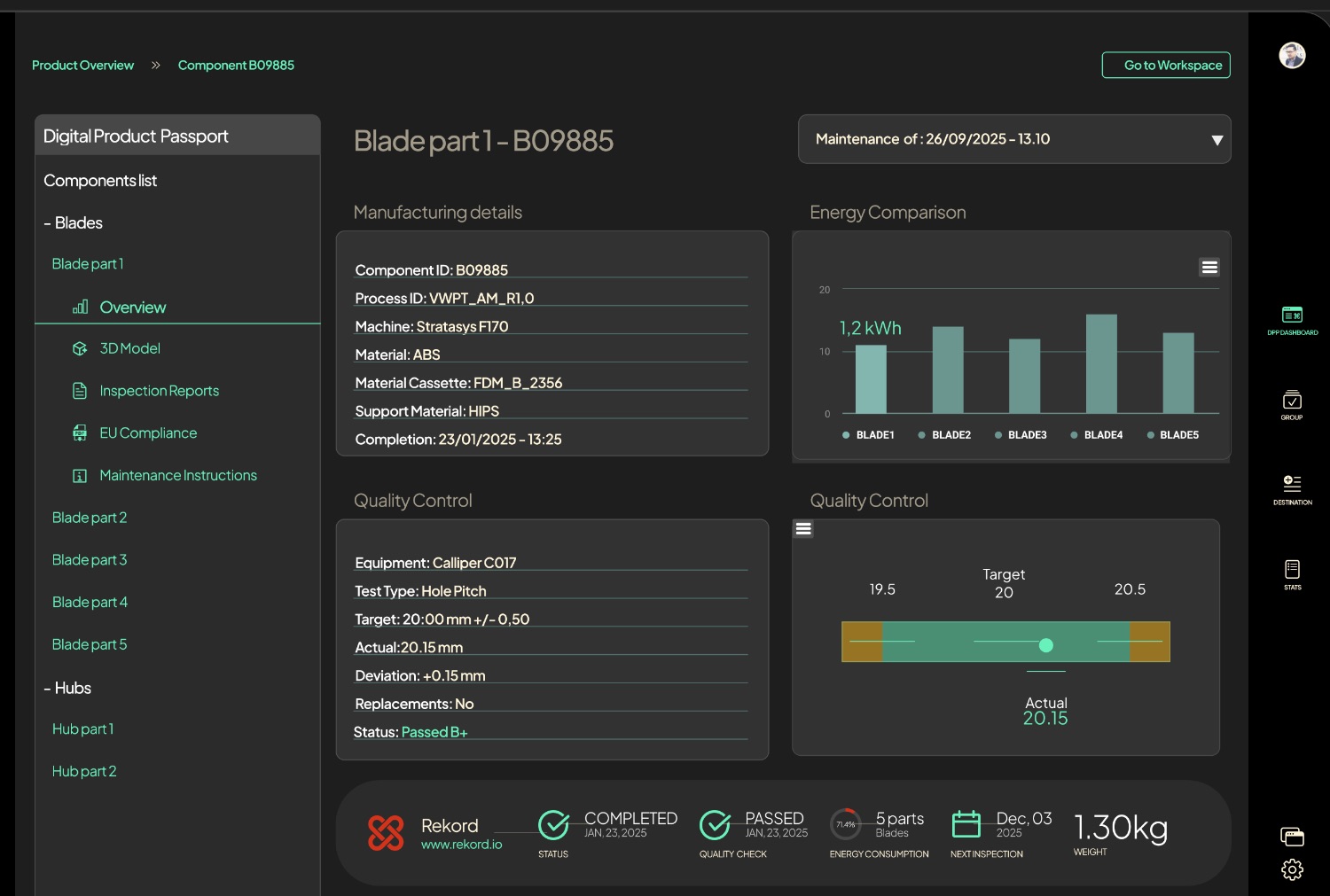1330x896 pixels.
Task: Open the user profile avatar
Action: tap(1292, 55)
